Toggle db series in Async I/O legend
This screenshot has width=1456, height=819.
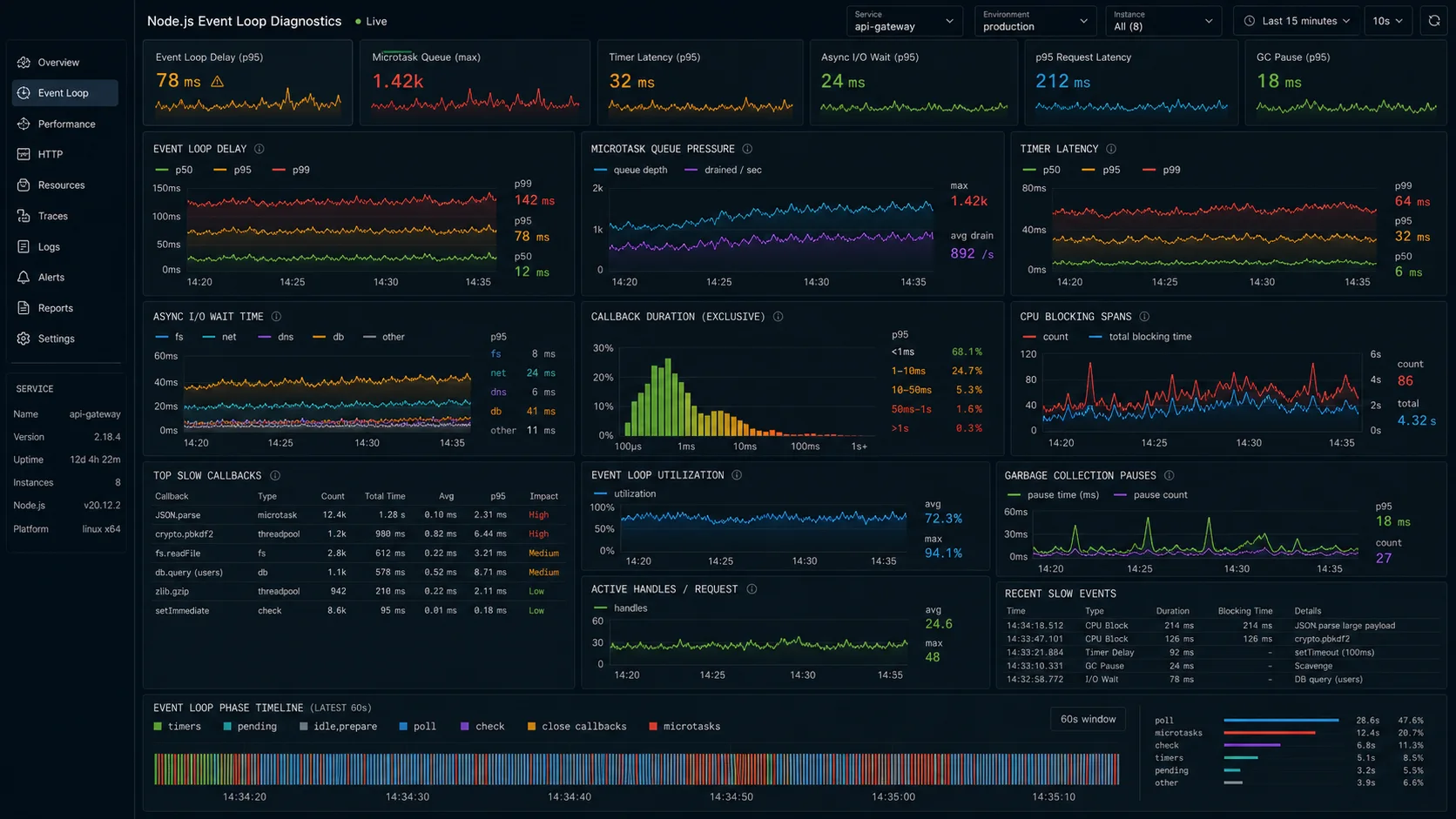pos(328,337)
